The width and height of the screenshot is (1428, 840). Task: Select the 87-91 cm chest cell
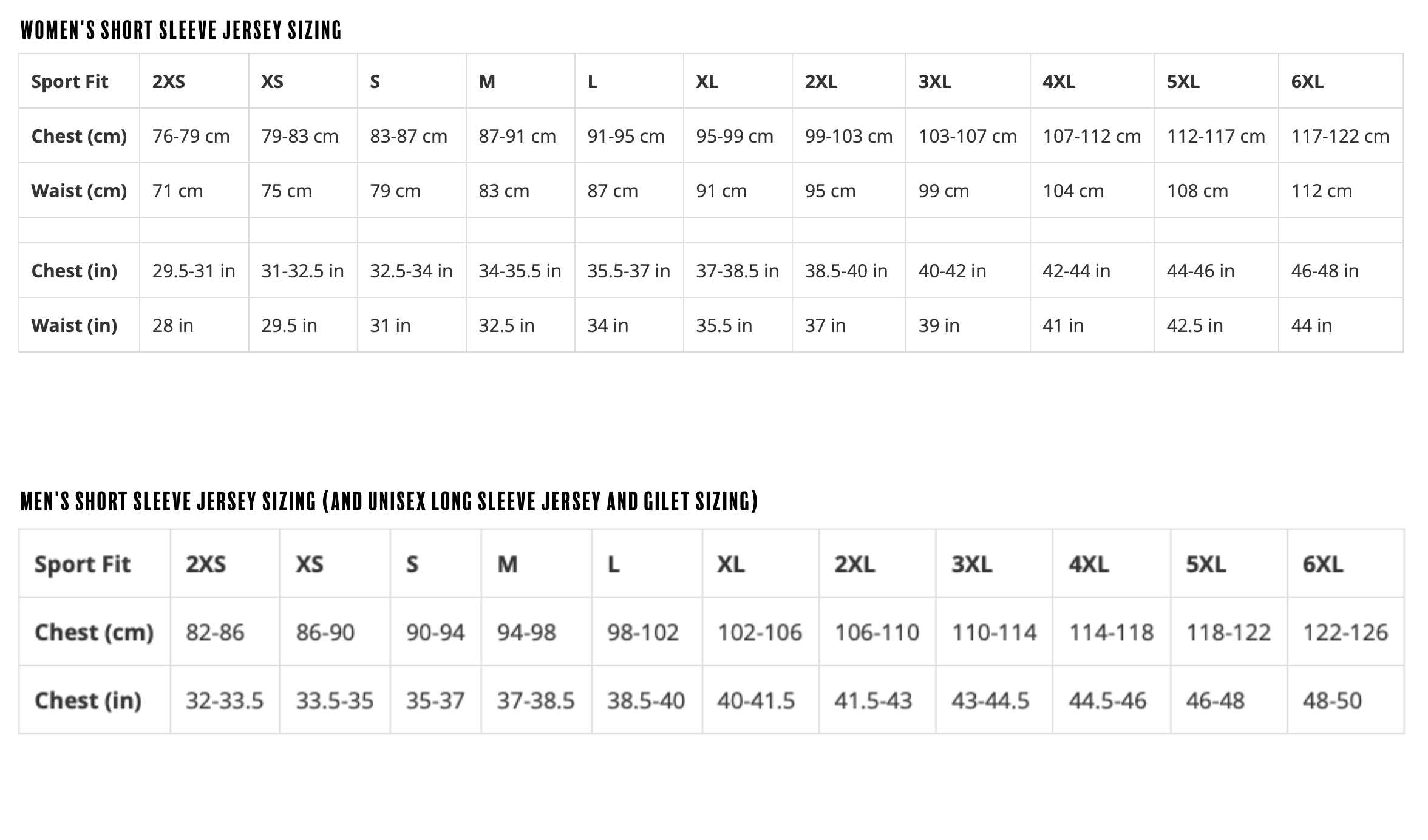point(517,137)
